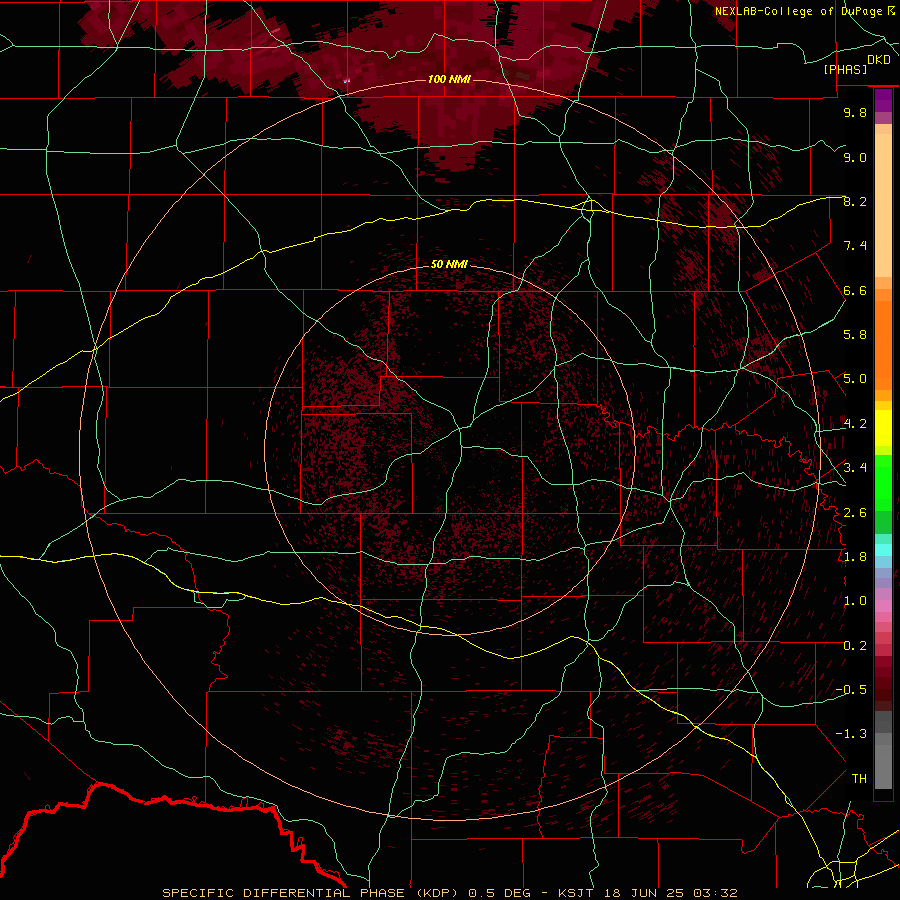This screenshot has height=900, width=900.
Task: Click the 7.4 color scale value
Action: point(855,246)
